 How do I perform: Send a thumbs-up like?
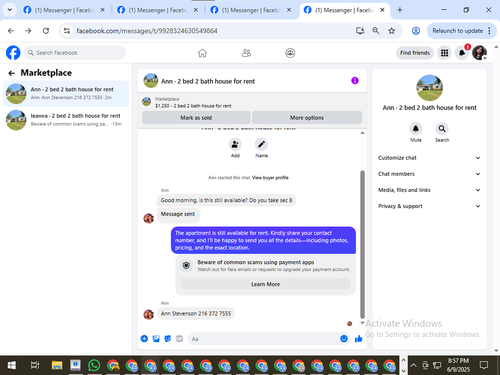coord(359,339)
